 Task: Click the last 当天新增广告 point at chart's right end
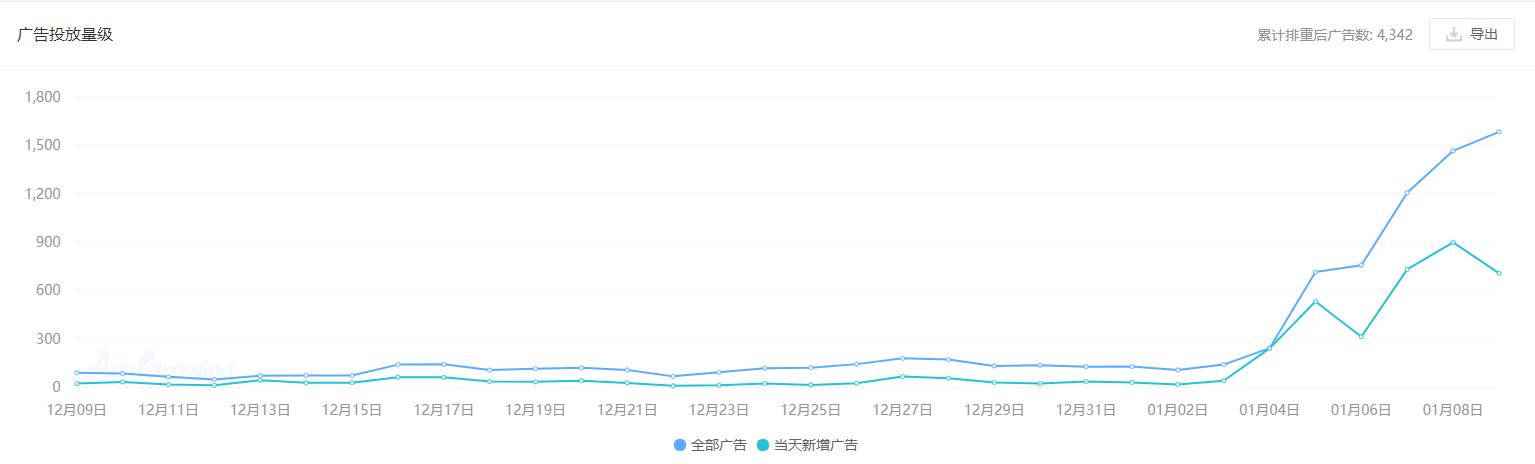click(x=1498, y=273)
